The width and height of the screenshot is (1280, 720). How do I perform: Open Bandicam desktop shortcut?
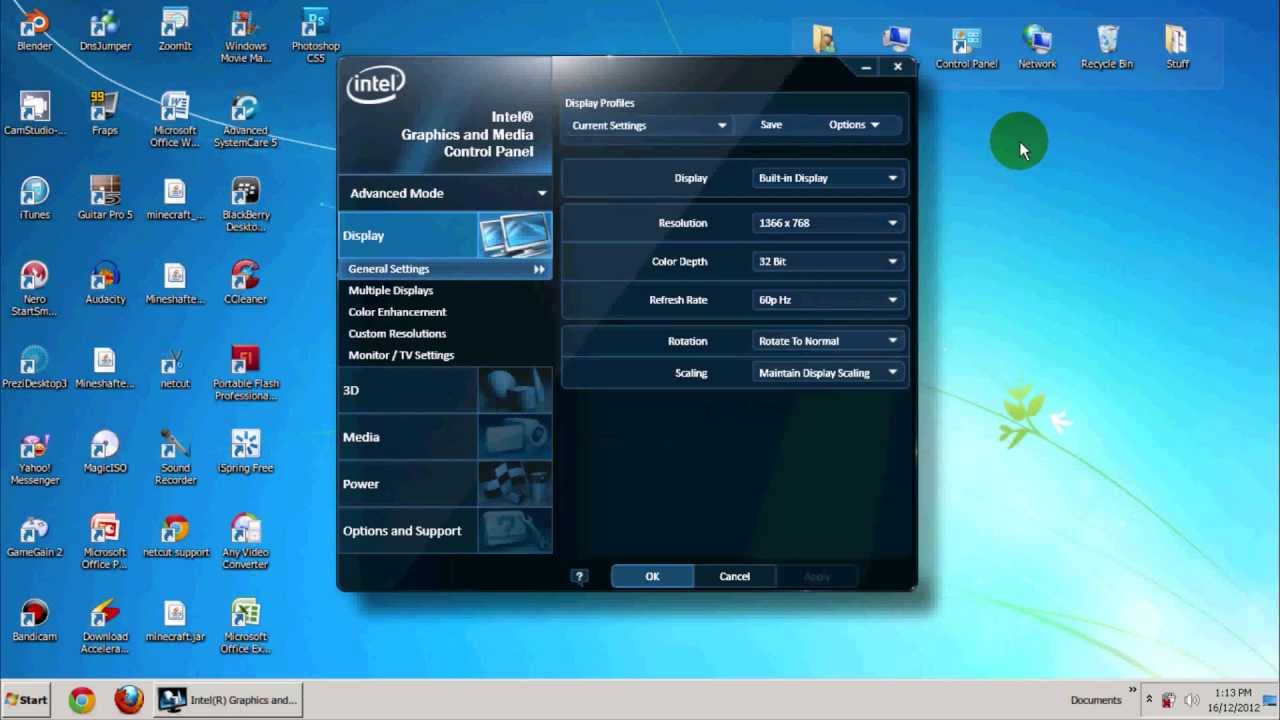(x=34, y=620)
